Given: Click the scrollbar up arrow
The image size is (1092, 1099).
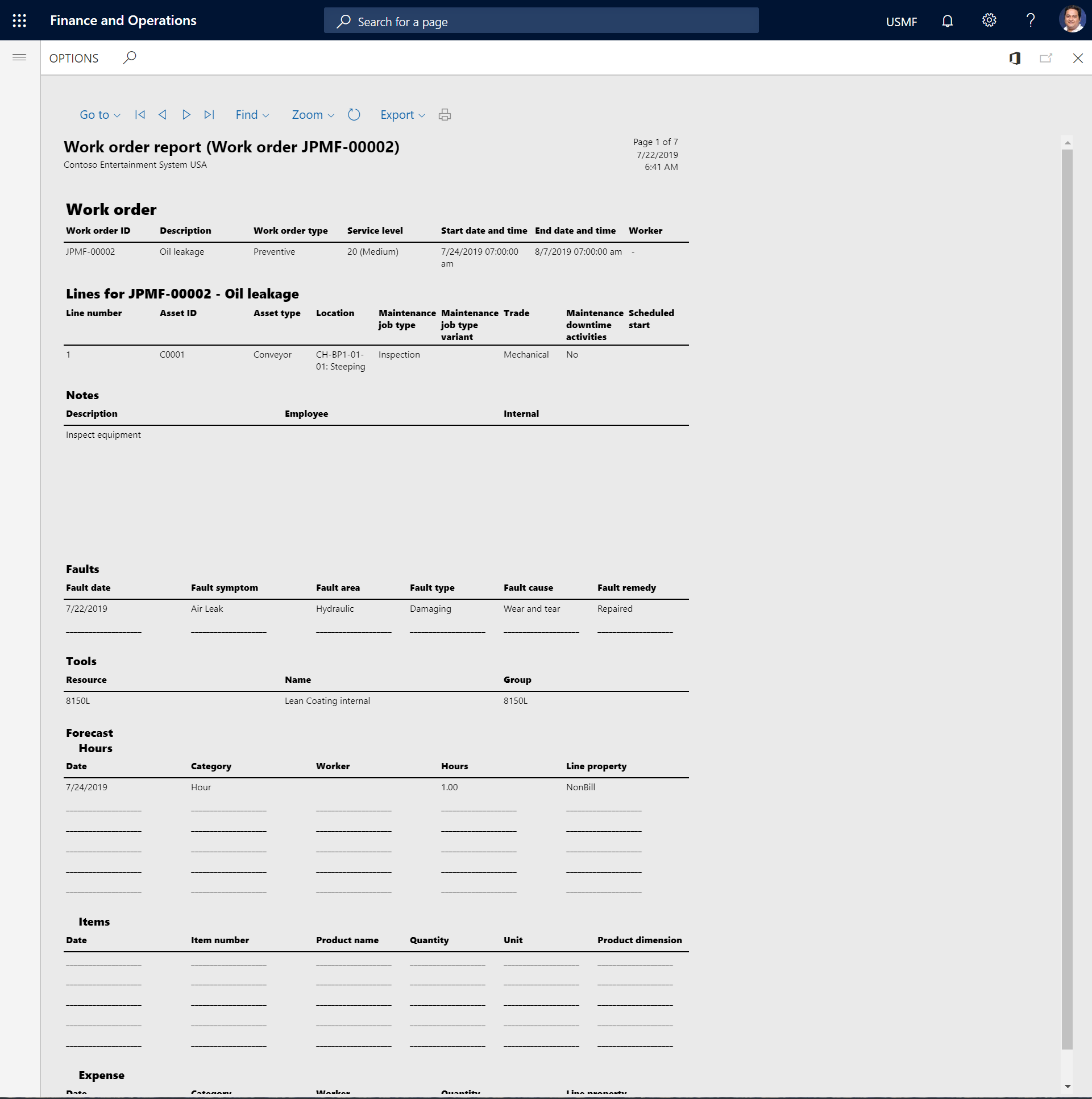Looking at the screenshot, I should [x=1067, y=143].
